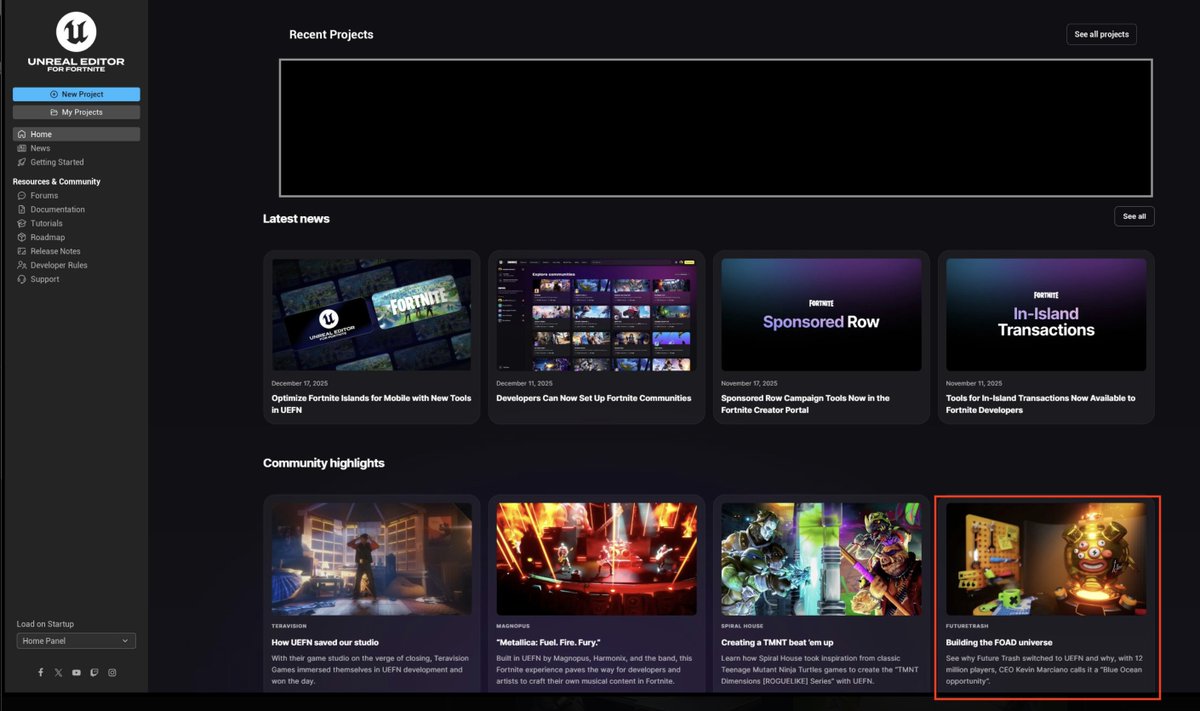
Task: Click the notes icon beside Release Notes
Action: (22, 252)
